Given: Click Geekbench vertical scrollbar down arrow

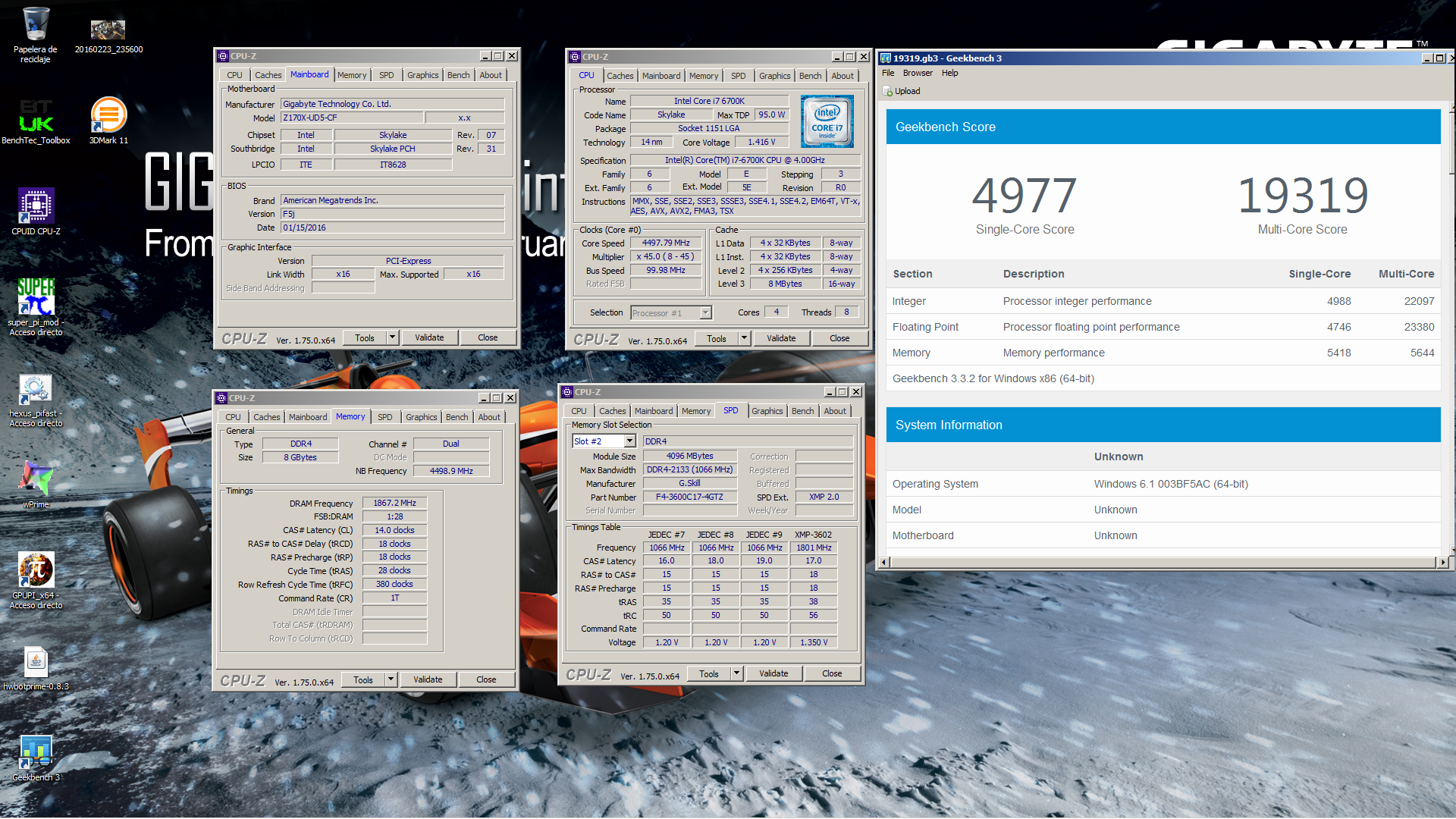Looking at the screenshot, I should pyautogui.click(x=1452, y=551).
